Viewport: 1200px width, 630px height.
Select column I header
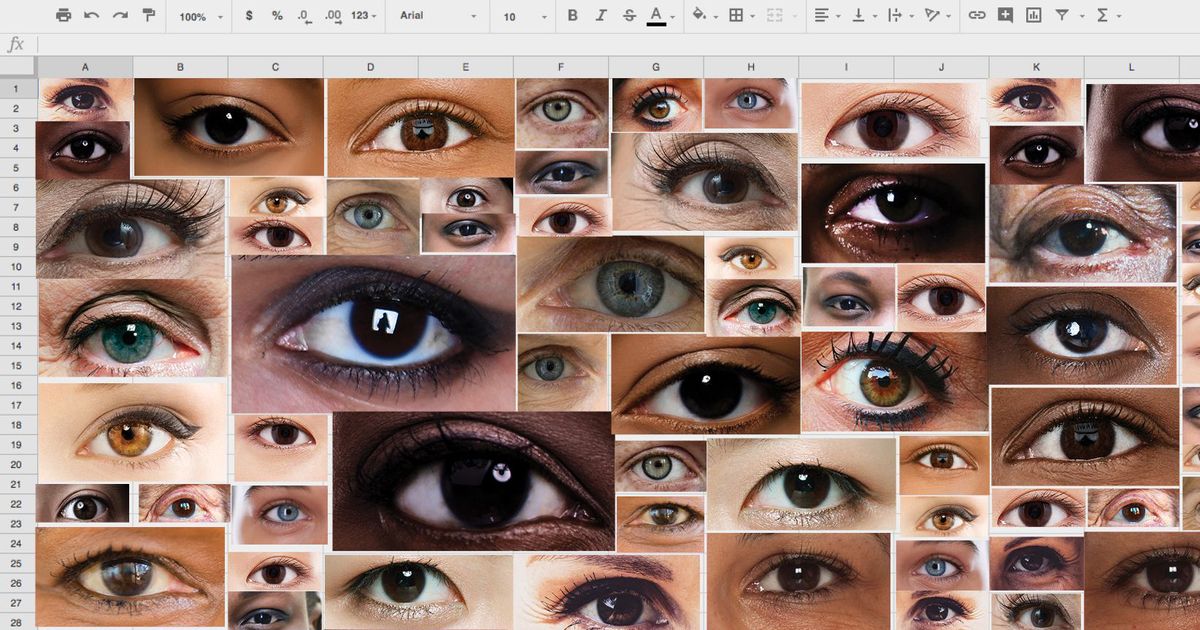click(846, 67)
